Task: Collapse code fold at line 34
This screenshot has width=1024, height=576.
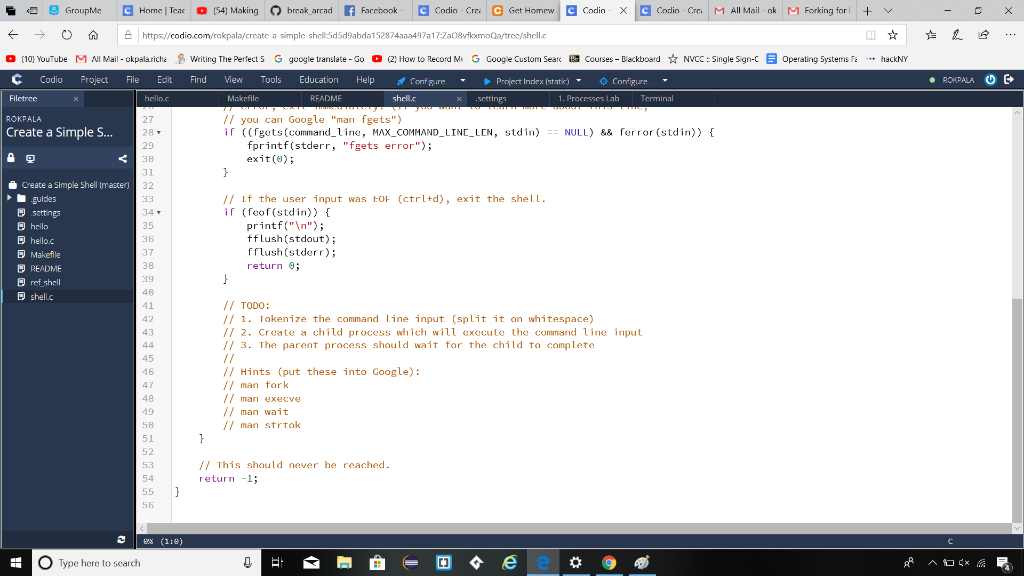Action: [x=159, y=212]
